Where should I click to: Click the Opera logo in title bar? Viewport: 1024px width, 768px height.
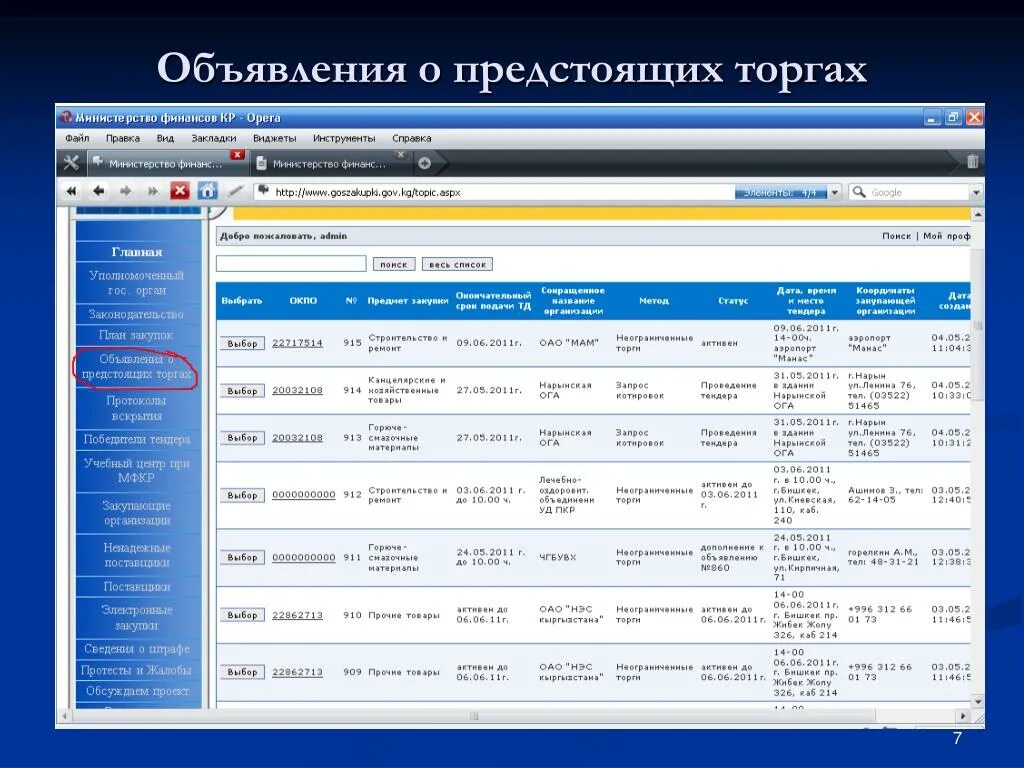point(66,118)
